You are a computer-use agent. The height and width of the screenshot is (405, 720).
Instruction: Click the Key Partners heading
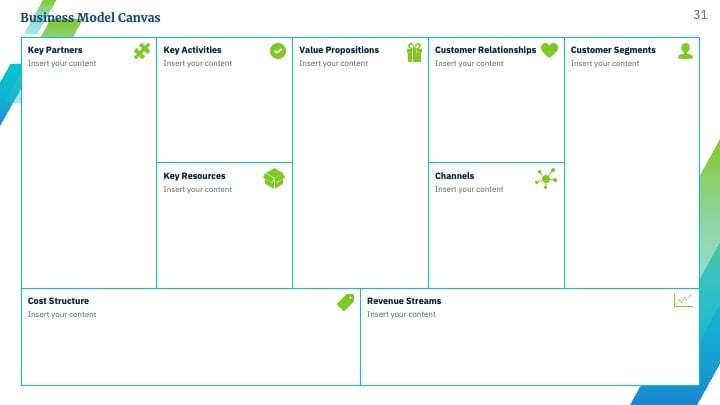pos(55,50)
